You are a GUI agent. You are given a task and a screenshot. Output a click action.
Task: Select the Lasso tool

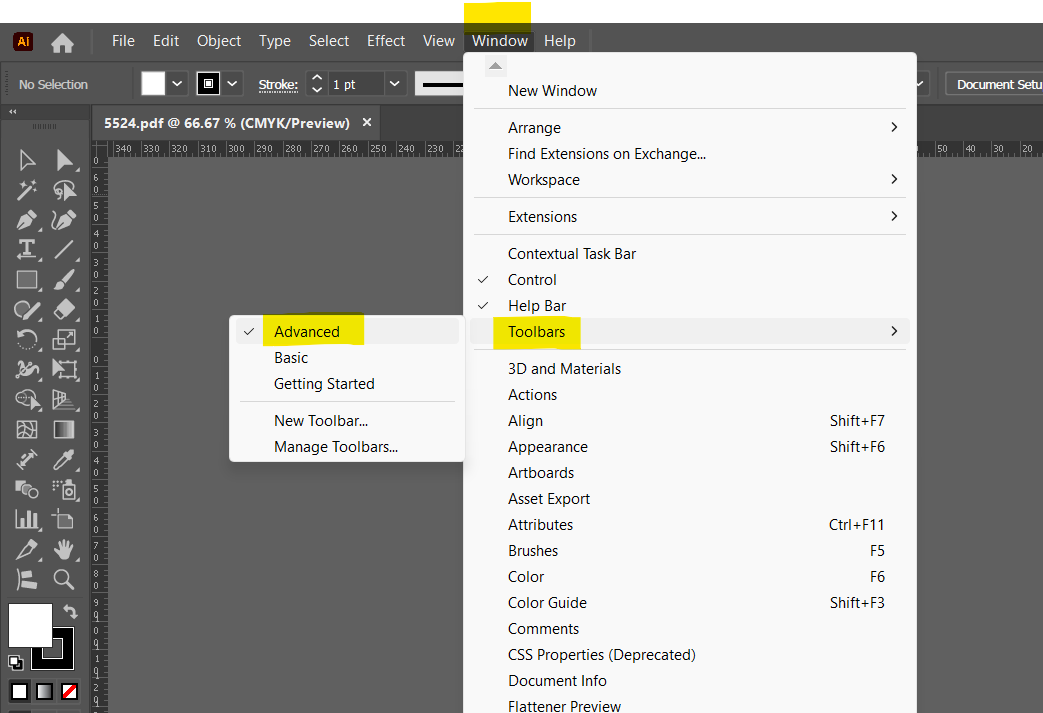click(x=65, y=190)
